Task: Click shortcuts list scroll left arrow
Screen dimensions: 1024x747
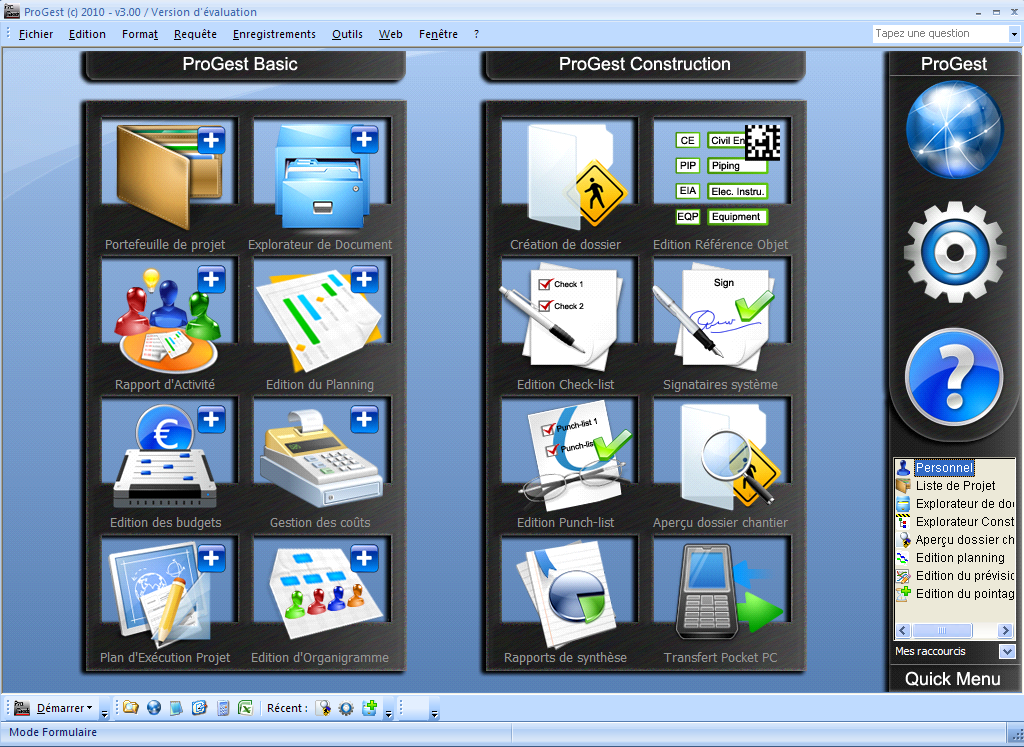Action: click(903, 630)
